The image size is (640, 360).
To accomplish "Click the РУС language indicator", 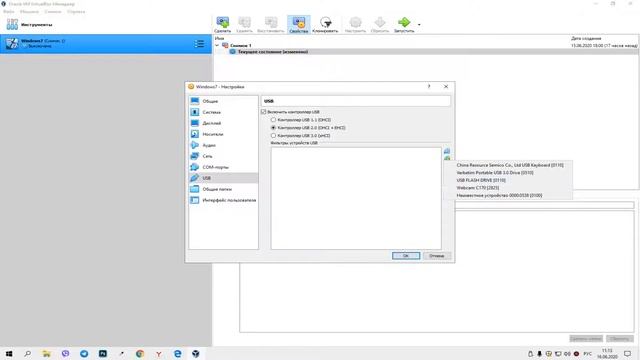I will [x=587, y=353].
